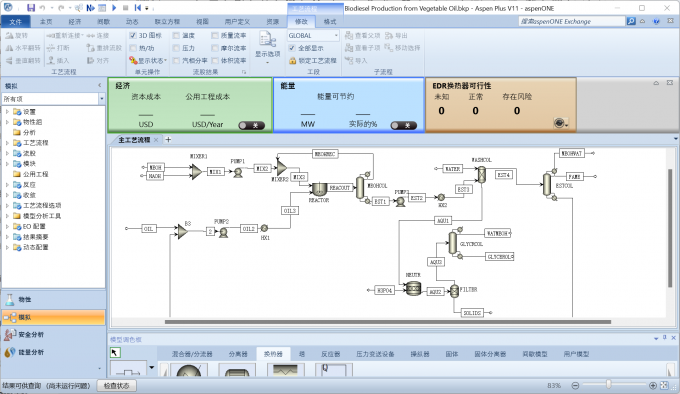
Task: Stop the simulation run with the square icon
Action: point(125,8)
